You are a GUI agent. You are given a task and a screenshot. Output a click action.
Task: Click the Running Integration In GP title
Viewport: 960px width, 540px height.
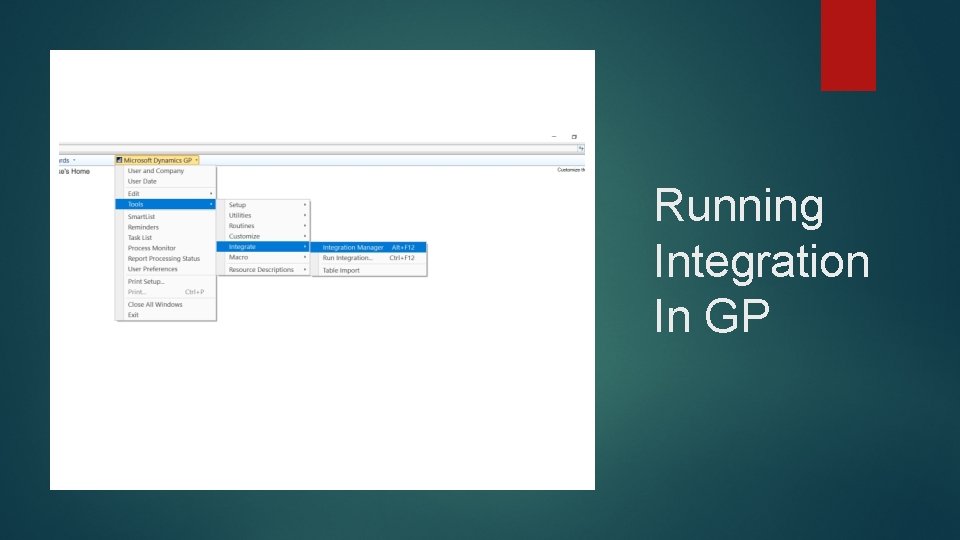point(762,260)
